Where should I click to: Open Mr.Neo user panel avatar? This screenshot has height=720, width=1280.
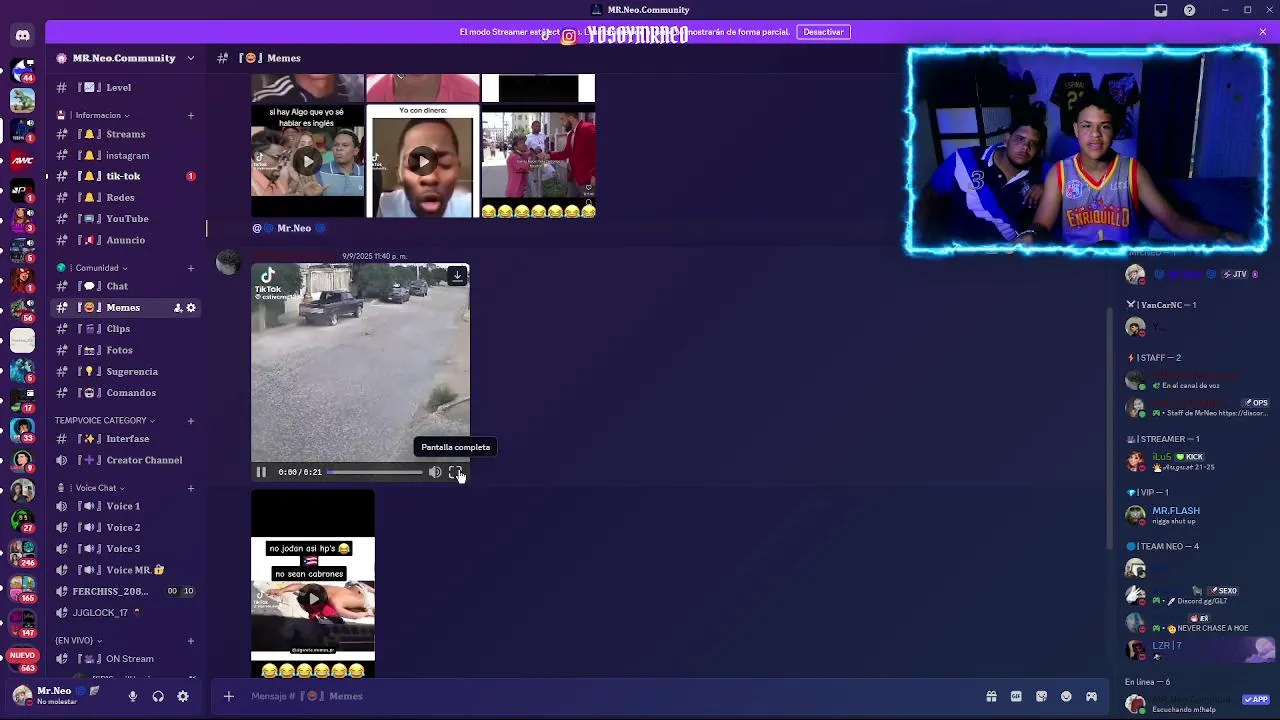tap(22, 695)
